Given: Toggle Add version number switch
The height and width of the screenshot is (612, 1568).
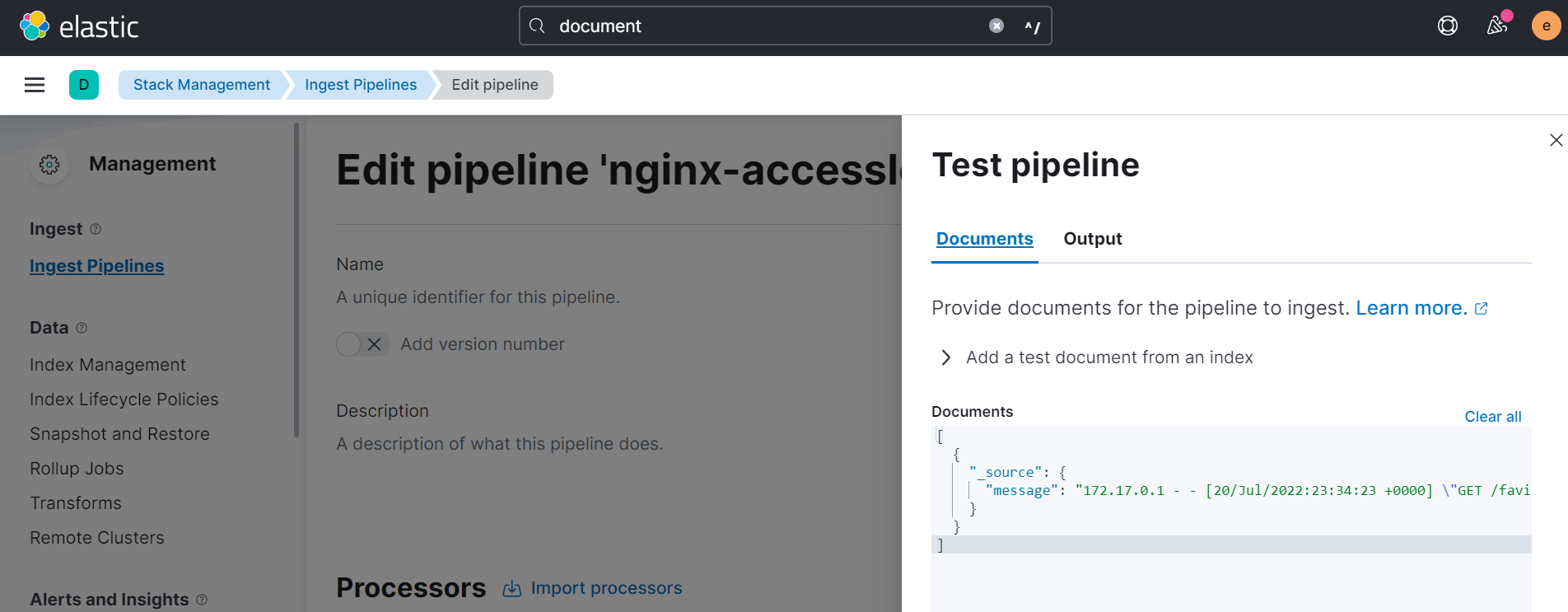Looking at the screenshot, I should [362, 344].
